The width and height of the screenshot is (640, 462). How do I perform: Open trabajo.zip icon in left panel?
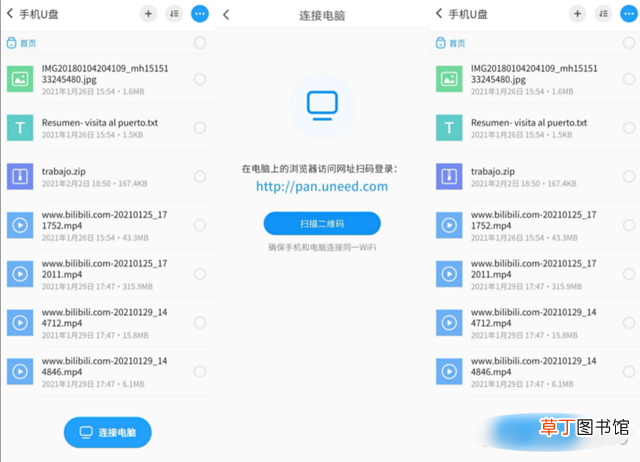(x=20, y=176)
